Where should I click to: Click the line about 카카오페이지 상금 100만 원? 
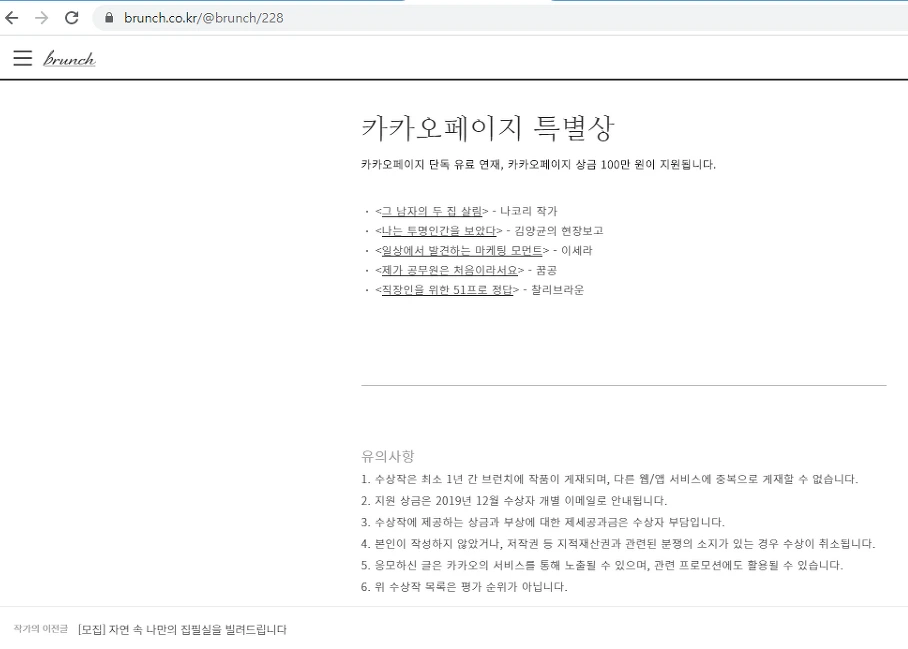538,164
